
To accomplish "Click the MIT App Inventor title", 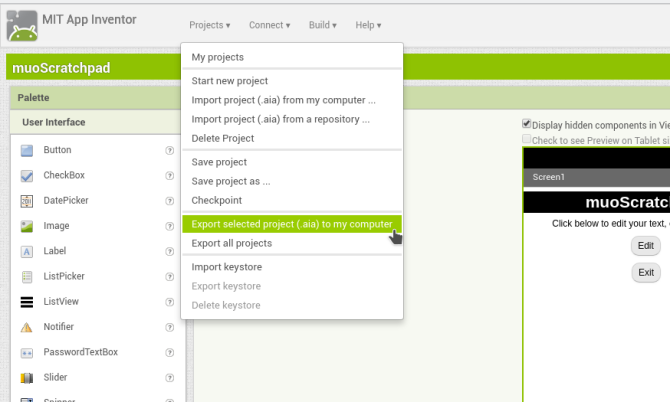I will click(x=89, y=20).
